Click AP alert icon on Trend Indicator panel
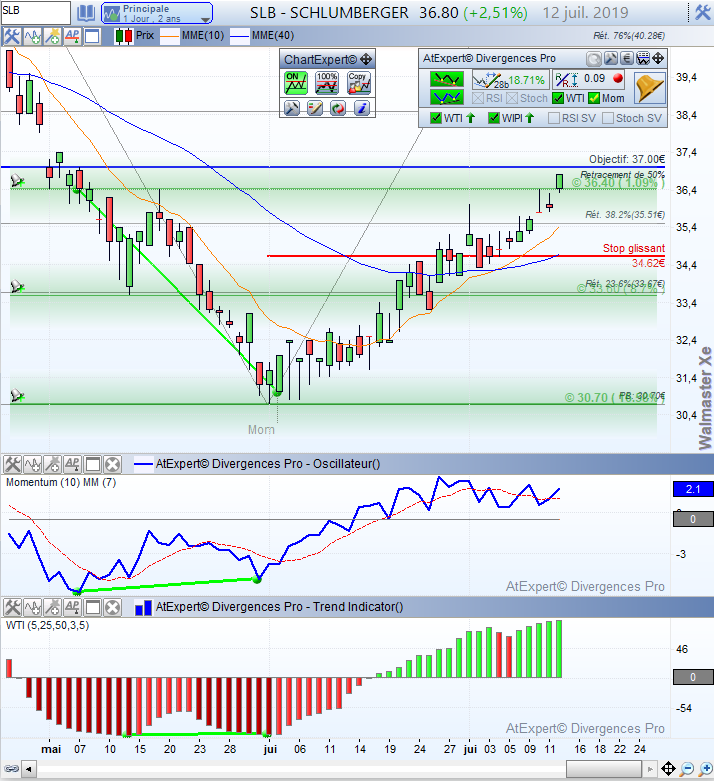 click(72, 607)
